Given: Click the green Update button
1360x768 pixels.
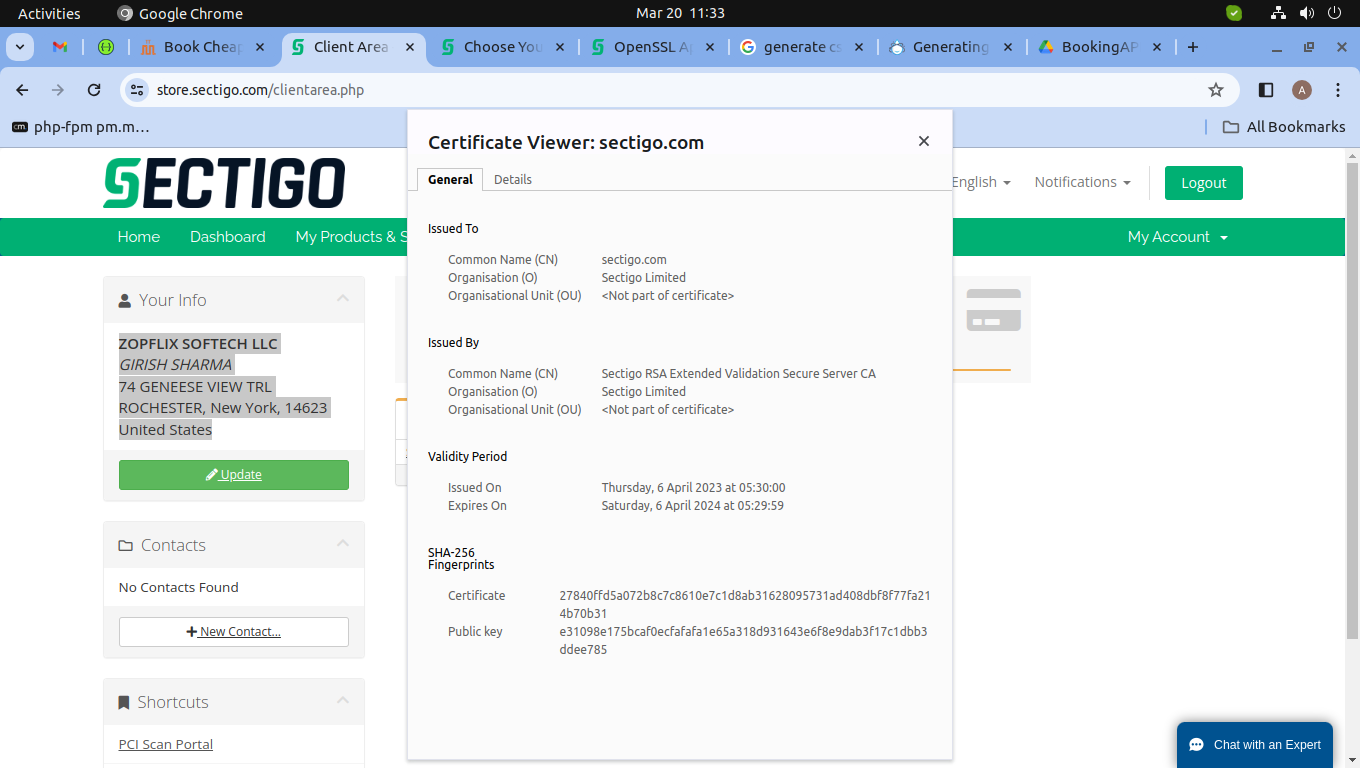Looking at the screenshot, I should [x=234, y=475].
